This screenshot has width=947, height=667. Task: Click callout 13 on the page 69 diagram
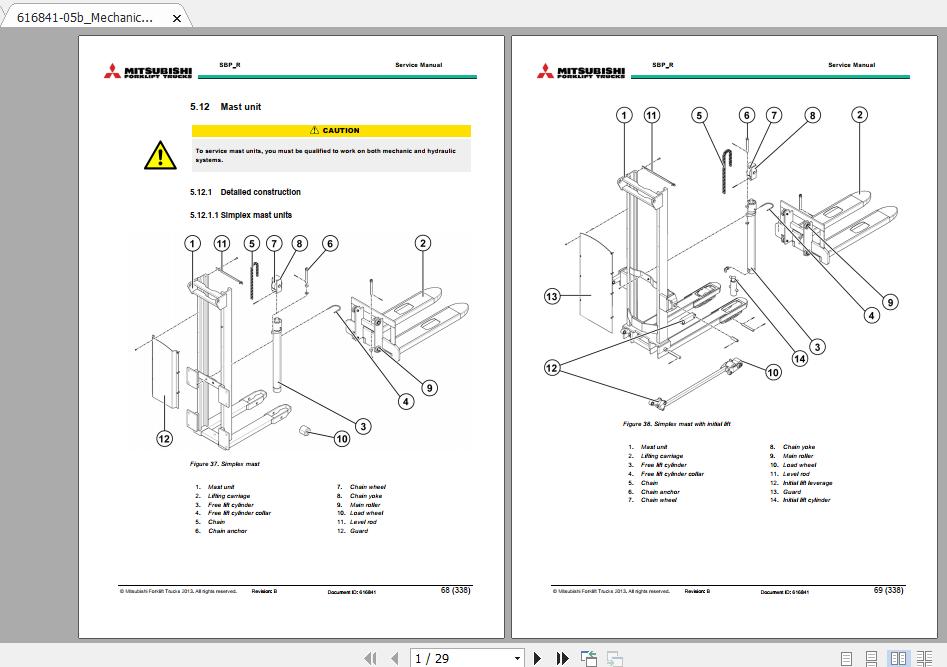coord(552,297)
